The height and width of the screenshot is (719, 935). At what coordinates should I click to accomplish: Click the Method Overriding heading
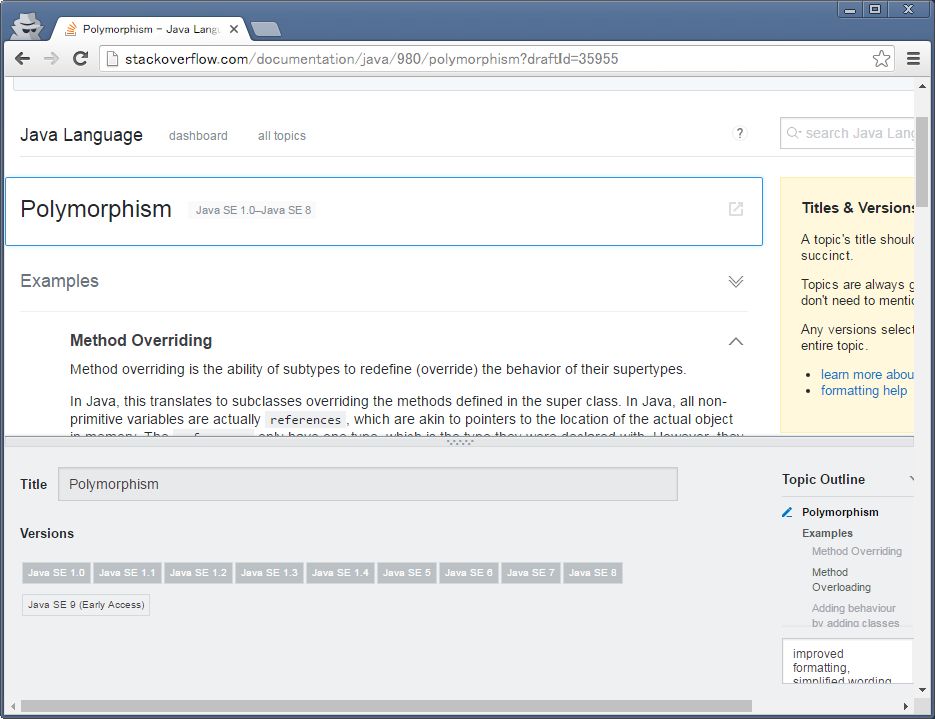(141, 340)
